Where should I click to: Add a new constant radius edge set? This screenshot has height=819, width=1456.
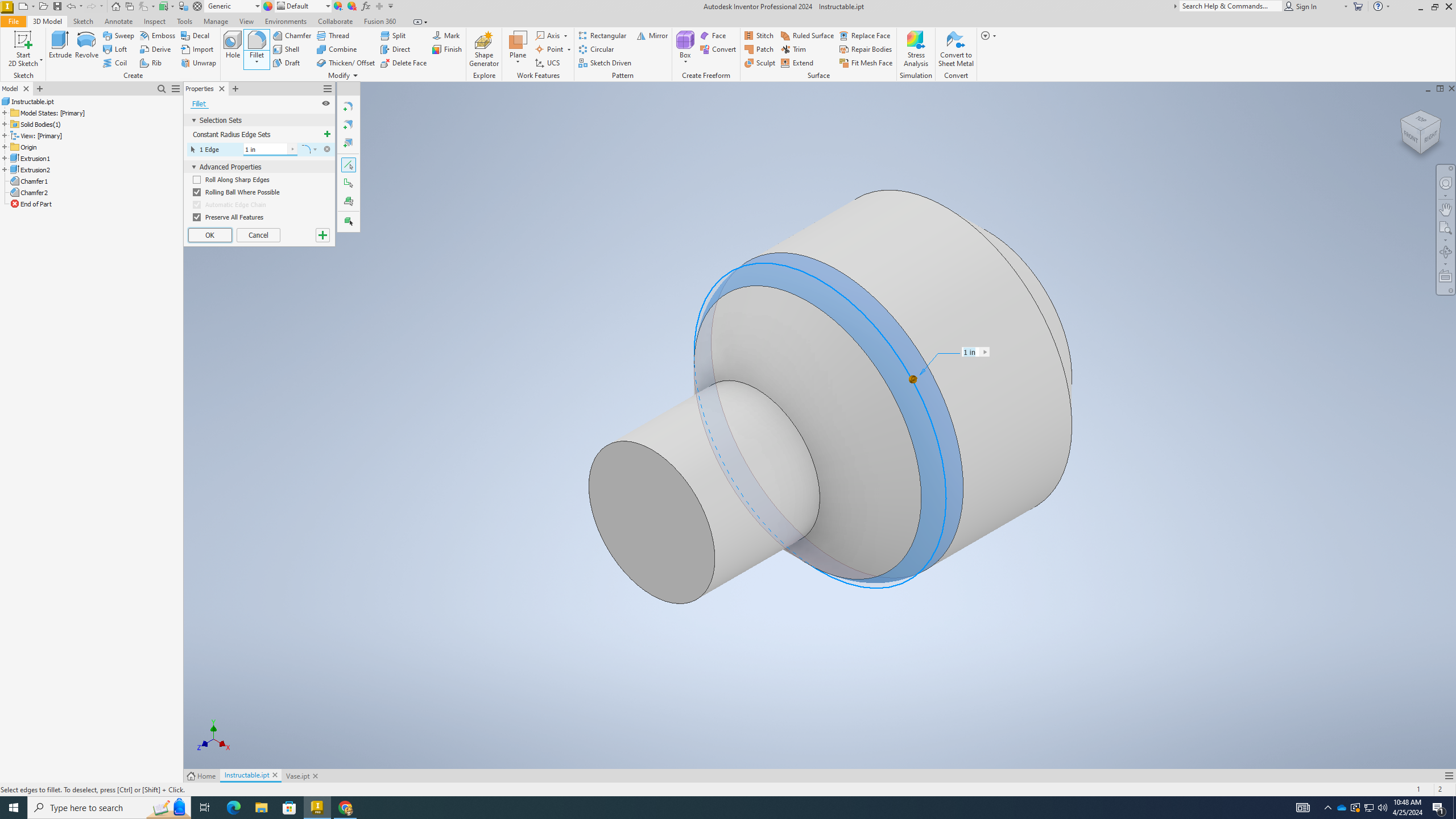(x=327, y=134)
